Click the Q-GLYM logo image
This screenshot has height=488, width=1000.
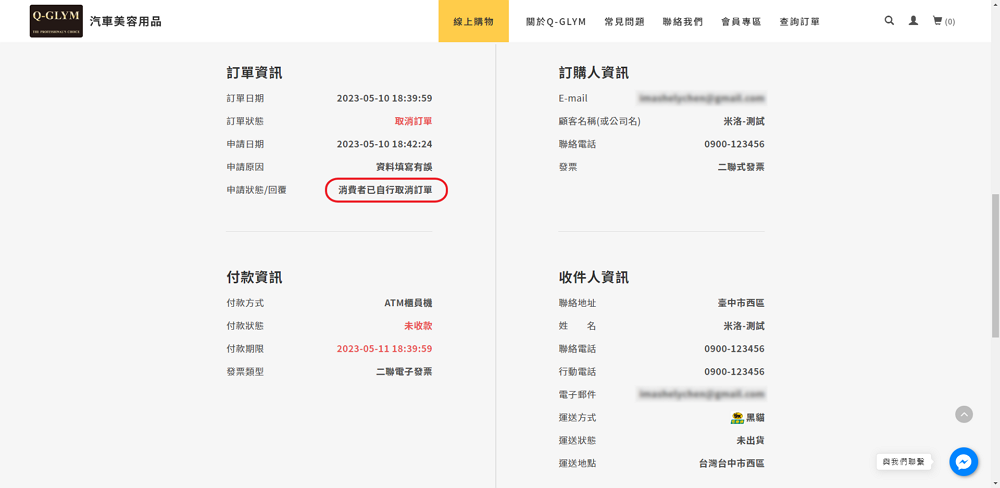(x=56, y=21)
